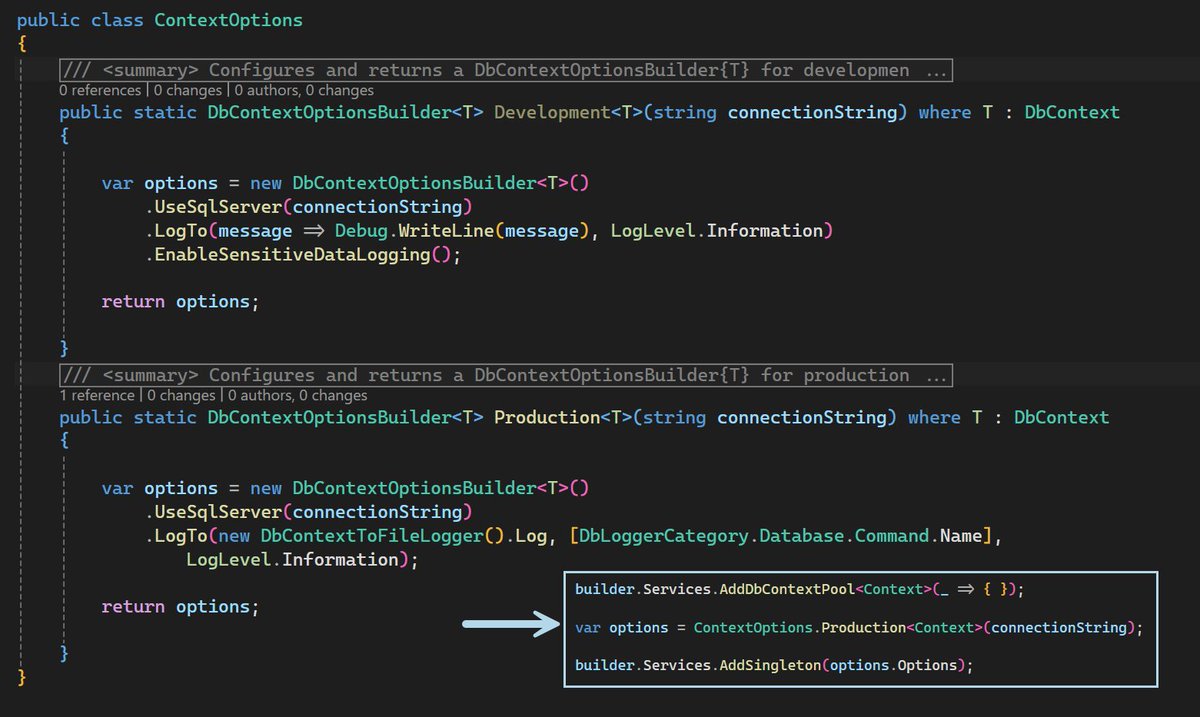This screenshot has width=1200, height=717.
Task: Expand the collapsed summary comment for development
Action: click(506, 70)
